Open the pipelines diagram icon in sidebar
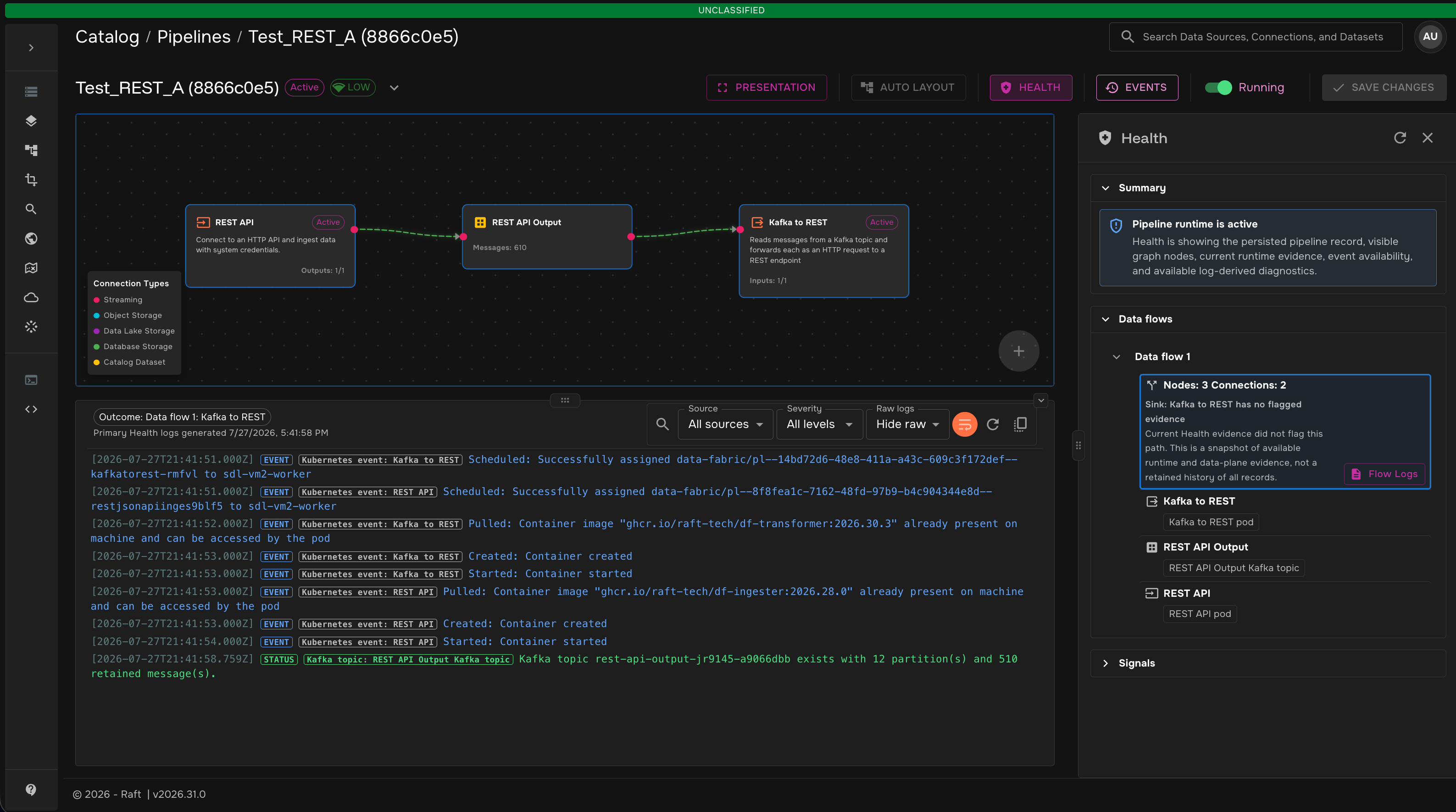 pos(31,150)
